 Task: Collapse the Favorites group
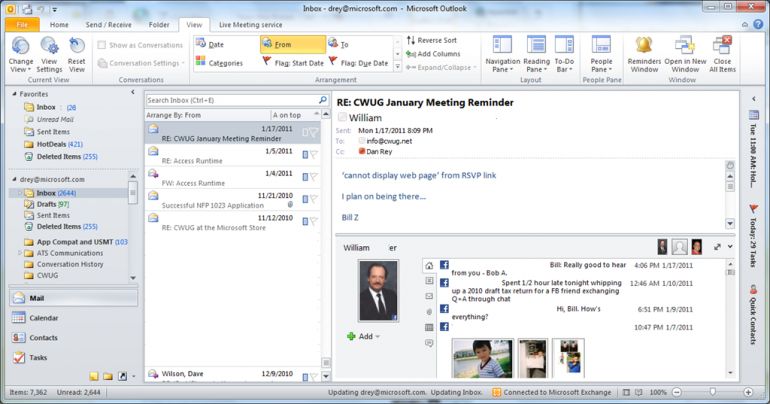(14, 93)
